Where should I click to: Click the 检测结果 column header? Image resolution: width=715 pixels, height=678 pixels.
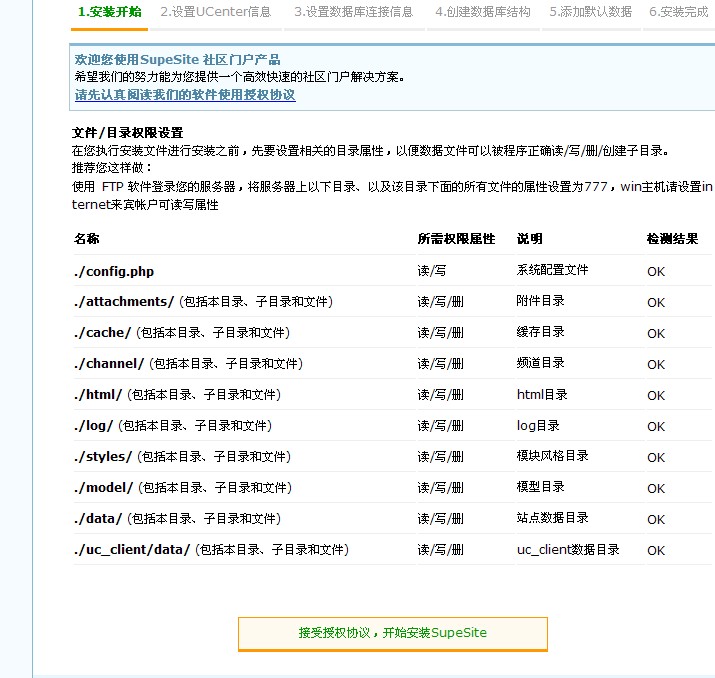[x=673, y=238]
